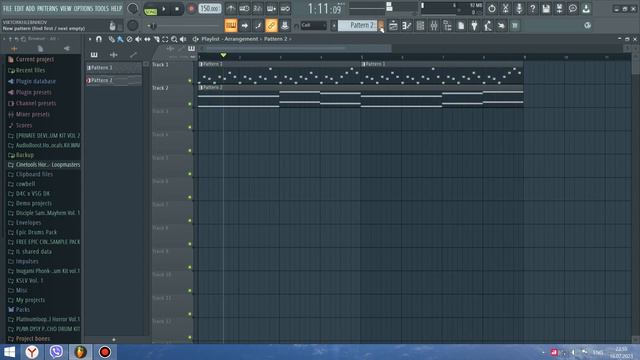Toggle mute switch for Track 1
Screen dimensions: 640x360
coord(190,81)
